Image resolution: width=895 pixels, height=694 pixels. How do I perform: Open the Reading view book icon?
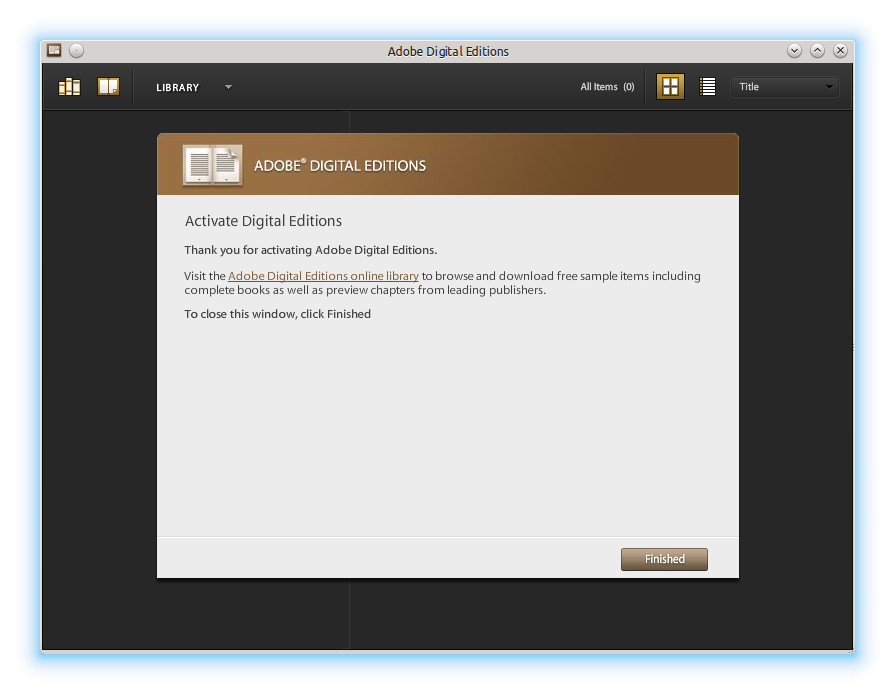[x=108, y=87]
